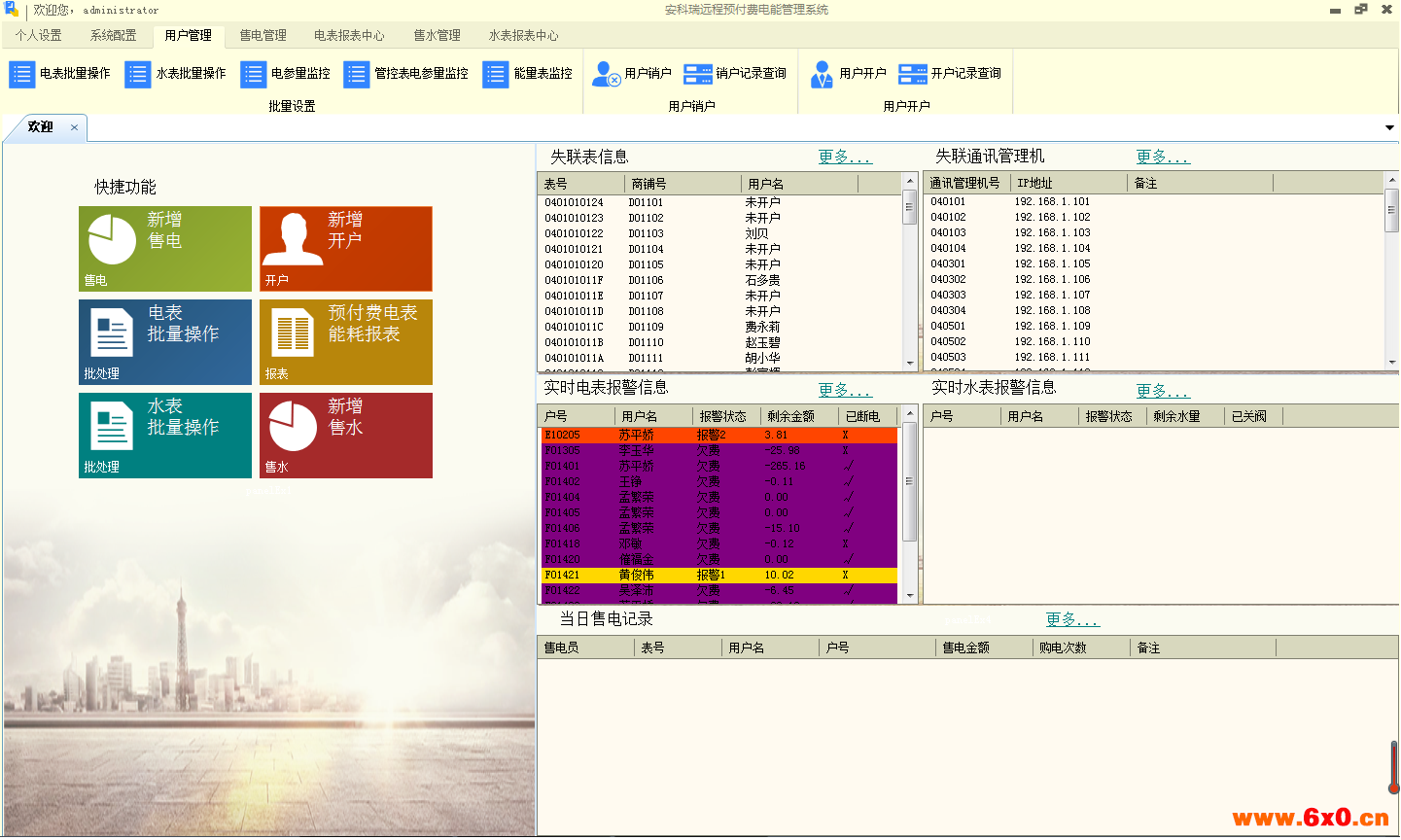1401x840 pixels.
Task: Sort by IP地址 column header
Action: point(1068,183)
